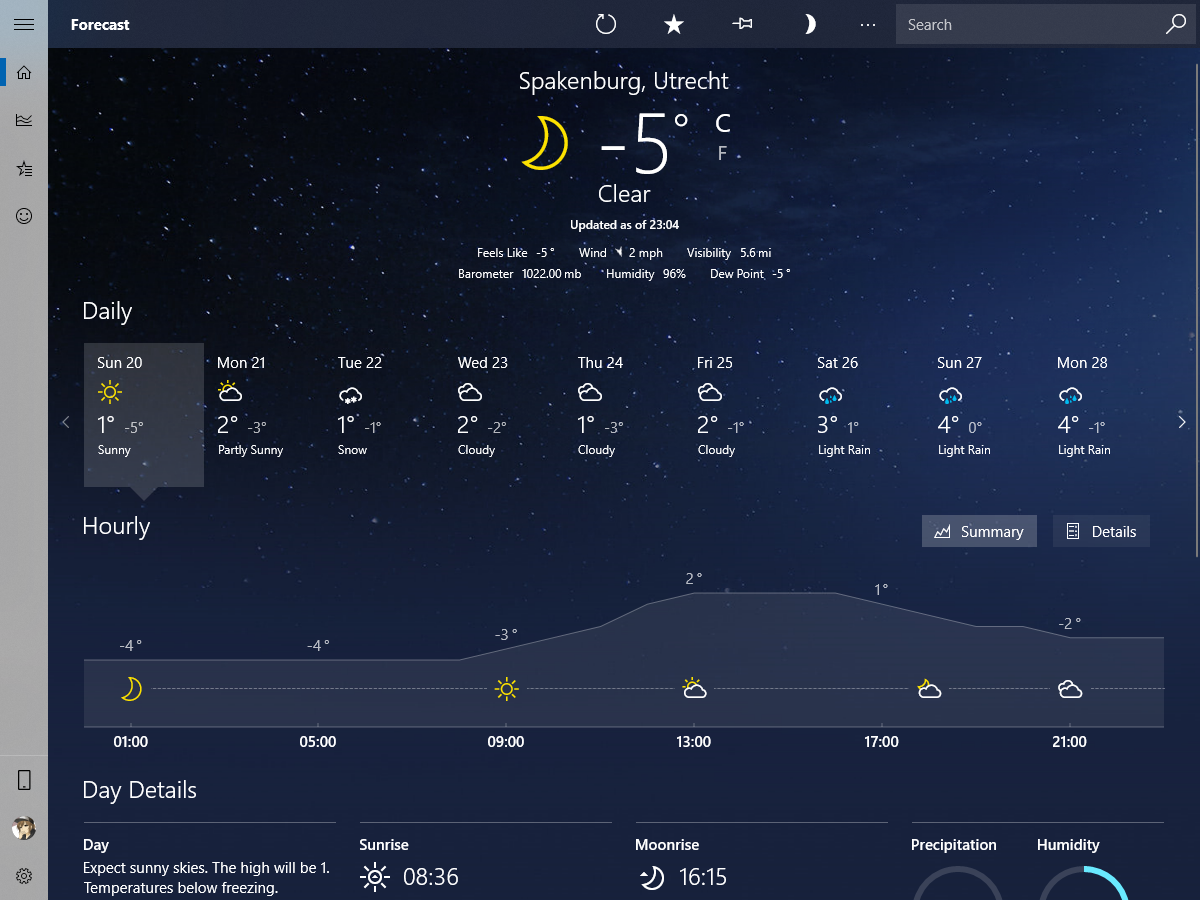Open the user account avatar

(24, 828)
